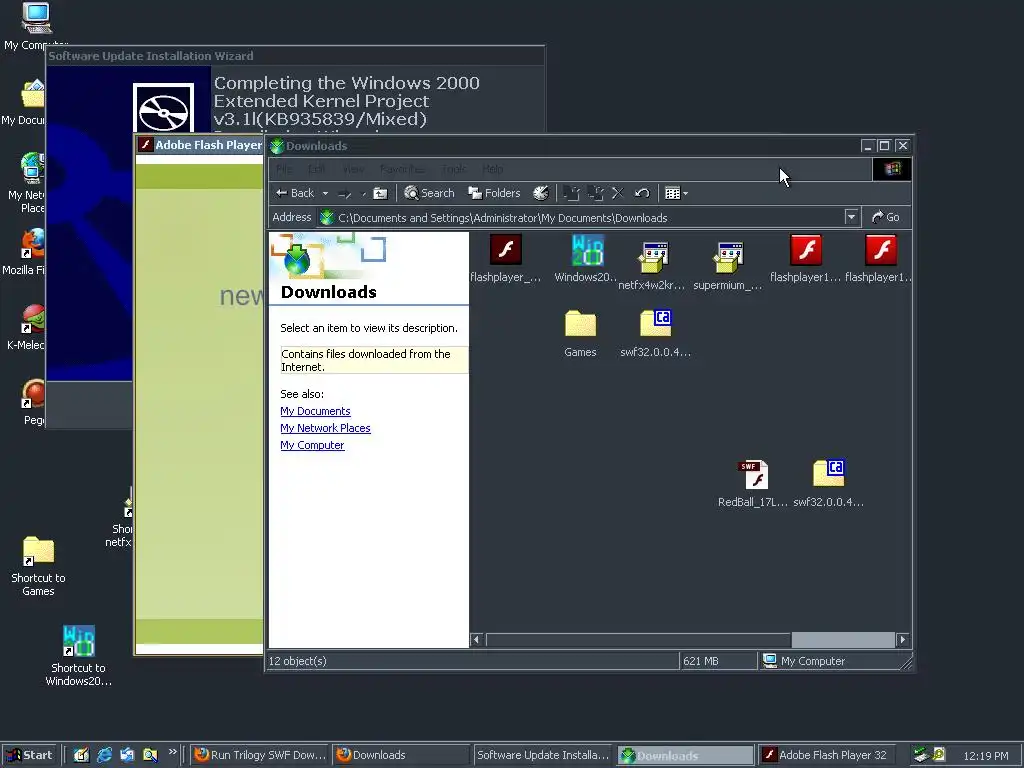
Task: Click the scroll right arrow
Action: (x=903, y=639)
